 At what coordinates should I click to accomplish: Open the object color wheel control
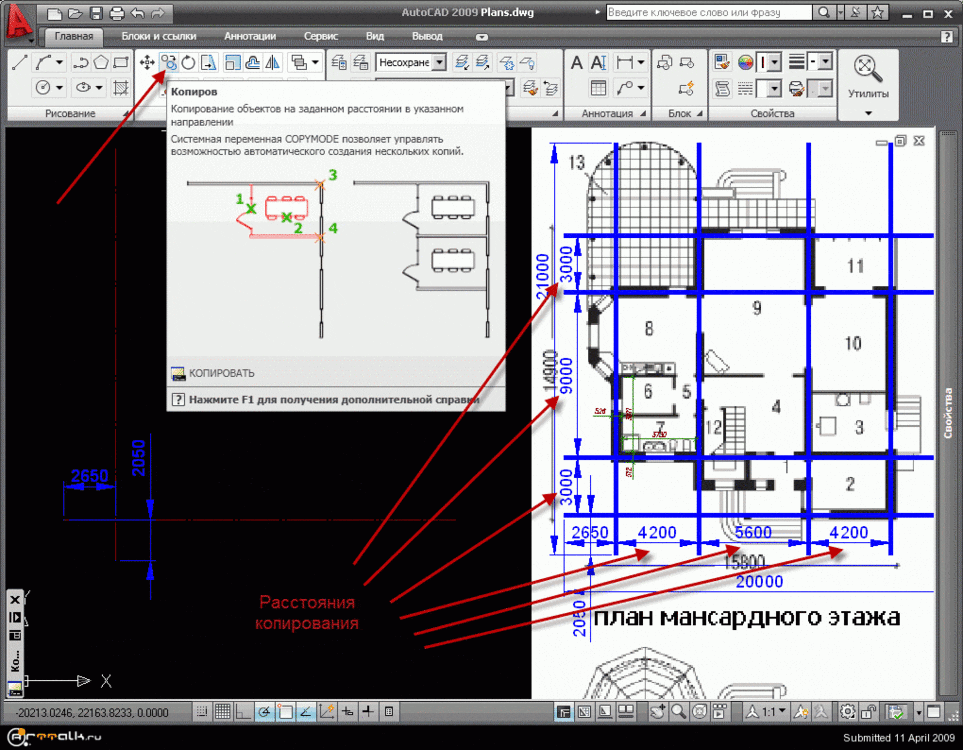click(745, 62)
